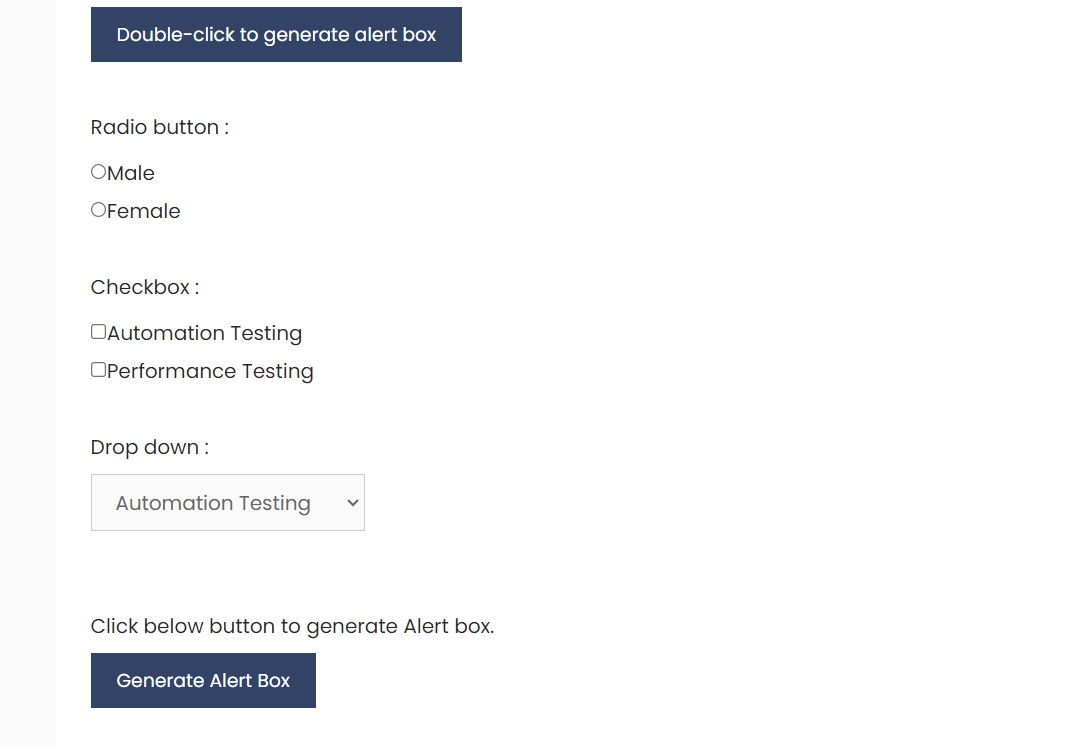
Task: Click the Double-click to generate alert box button
Action: [276, 35]
